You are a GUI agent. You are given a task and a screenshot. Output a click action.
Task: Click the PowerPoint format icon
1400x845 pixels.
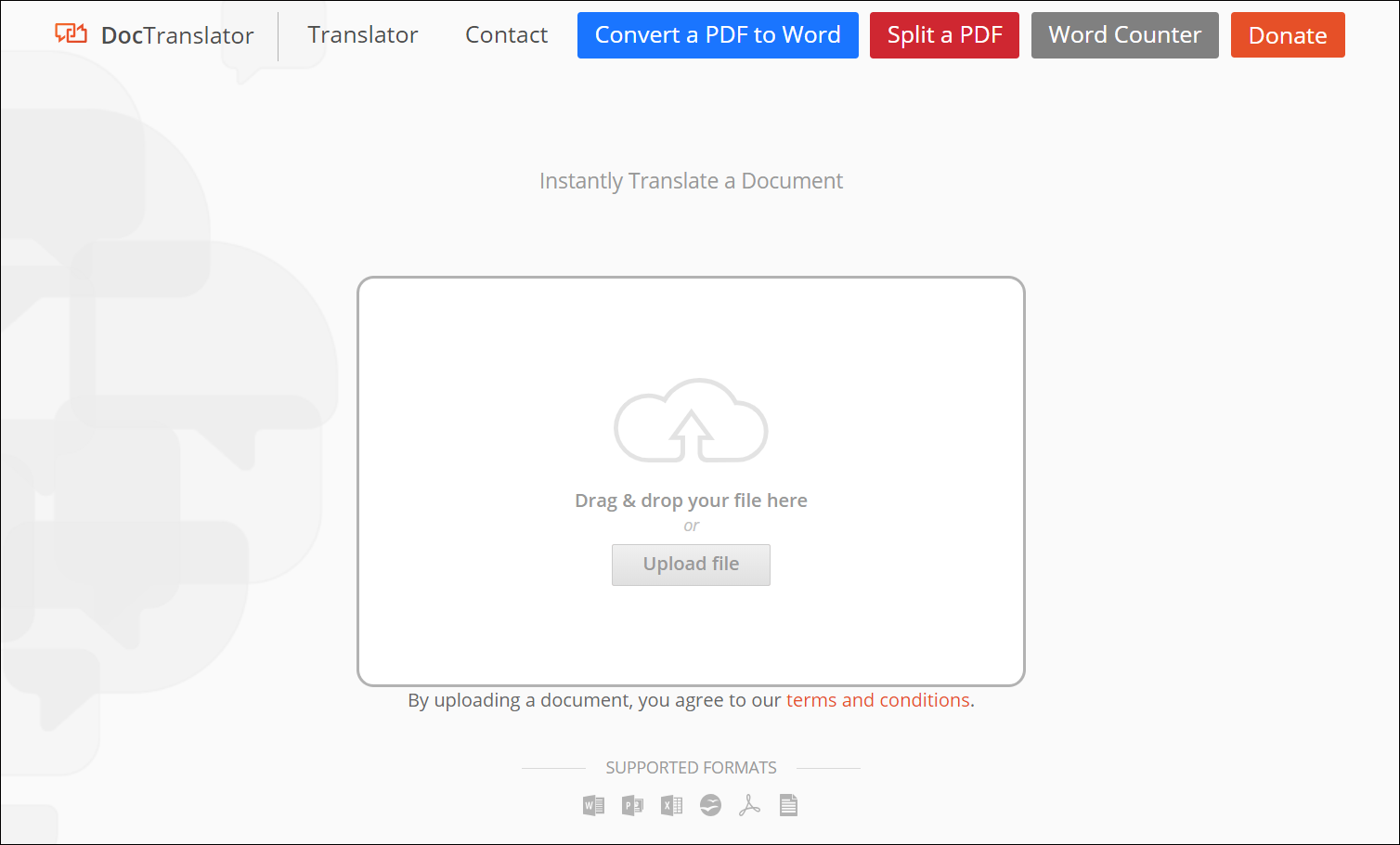(x=632, y=805)
